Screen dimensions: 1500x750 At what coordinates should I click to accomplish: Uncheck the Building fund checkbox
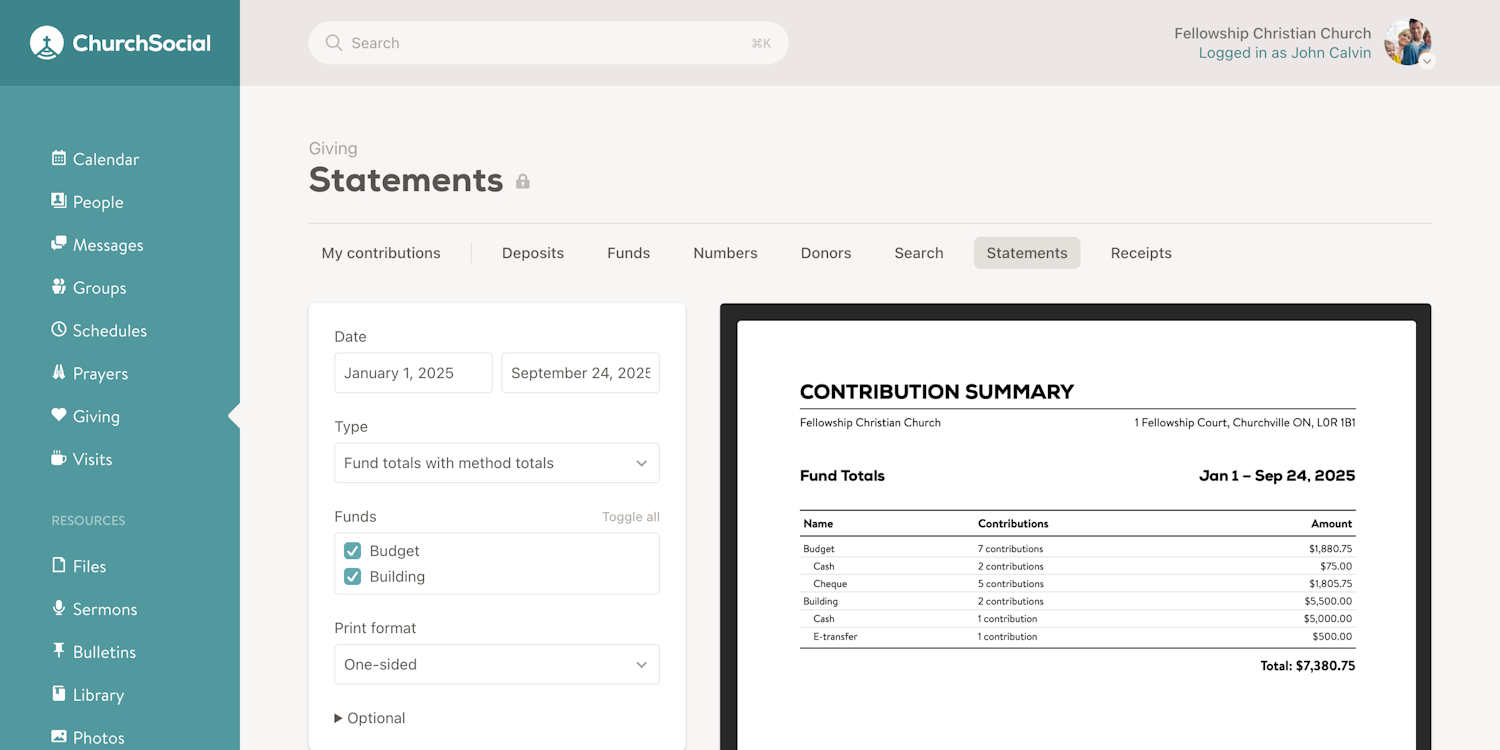point(352,577)
